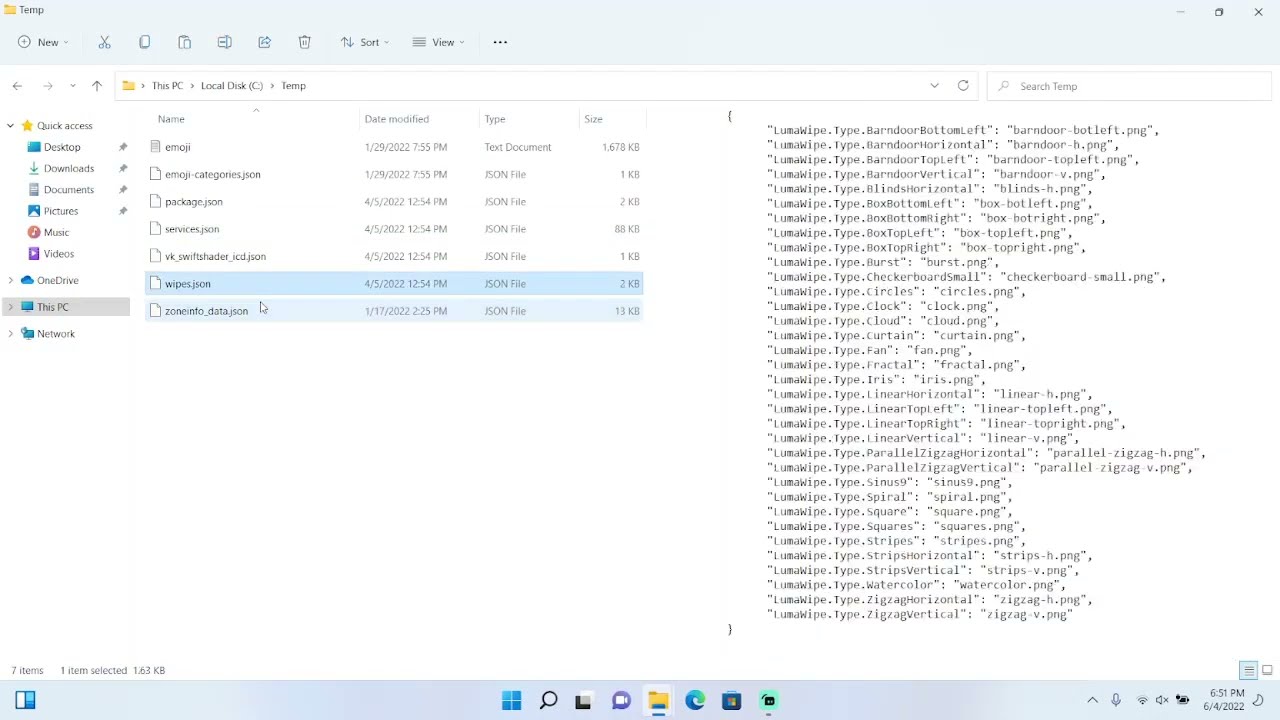This screenshot has height=720, width=1280.
Task: Select the wipes.json file
Action: click(394, 284)
